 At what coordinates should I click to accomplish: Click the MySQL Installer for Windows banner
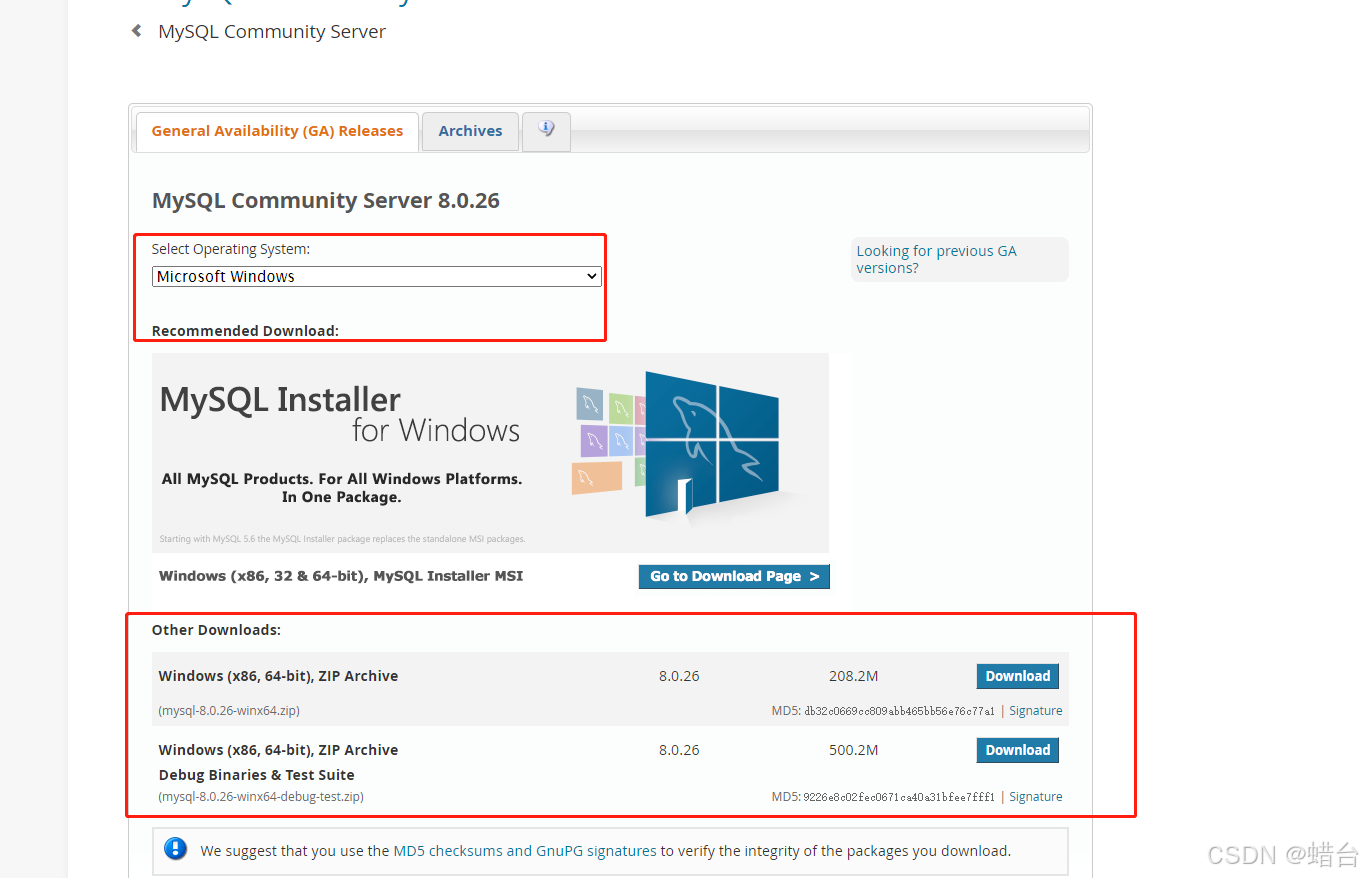pyautogui.click(x=490, y=452)
